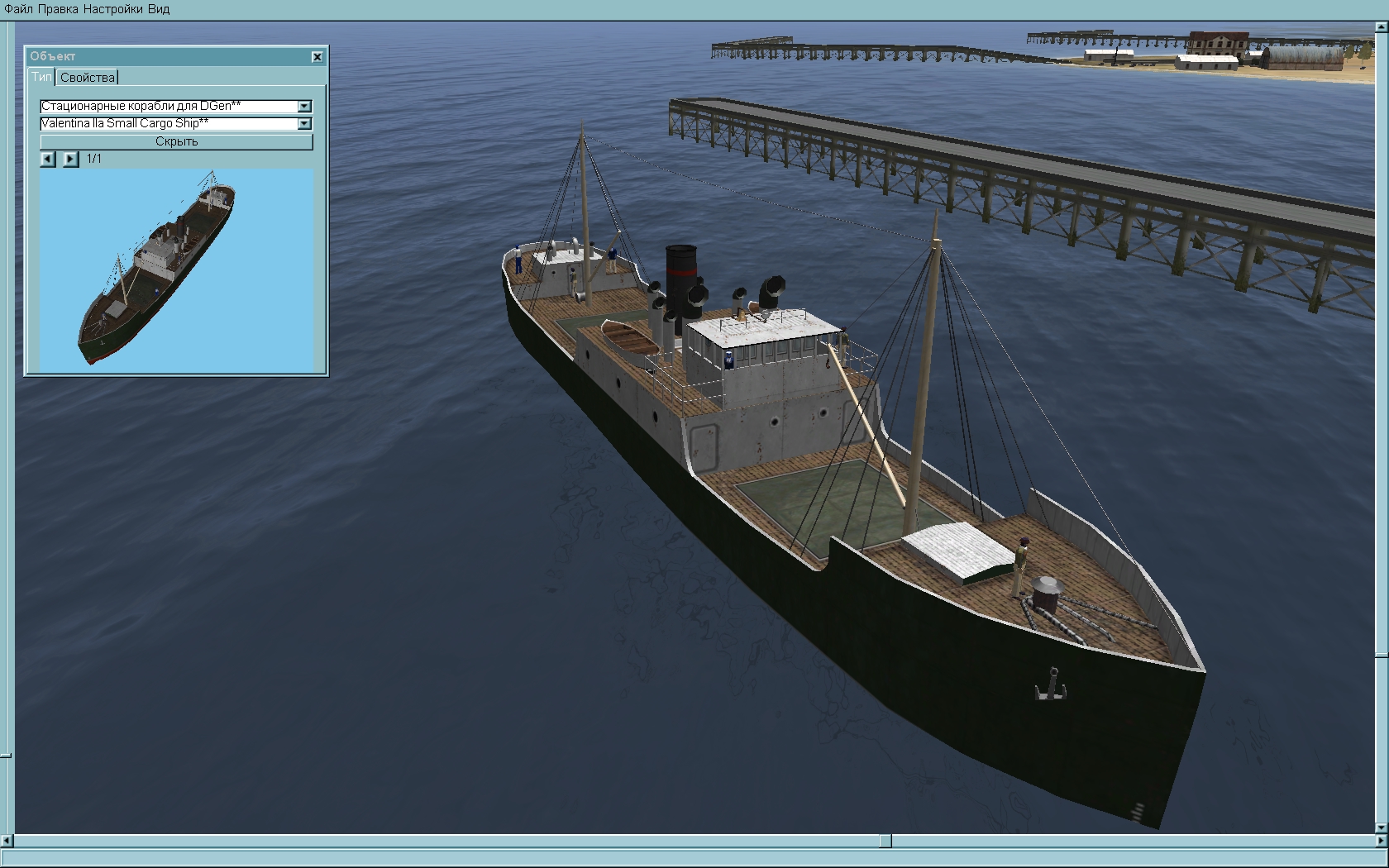Click the Скрыть button
This screenshot has width=1389, height=868.
coord(176,141)
